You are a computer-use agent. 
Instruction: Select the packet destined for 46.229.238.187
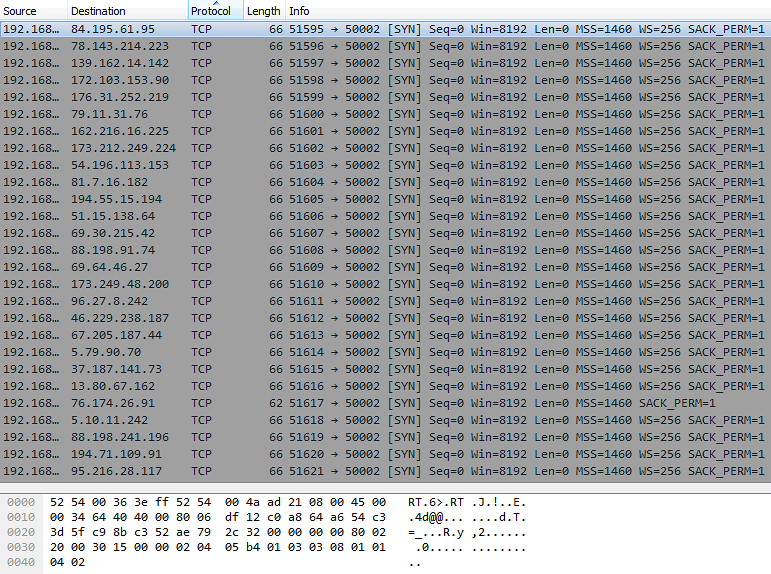coord(119,318)
